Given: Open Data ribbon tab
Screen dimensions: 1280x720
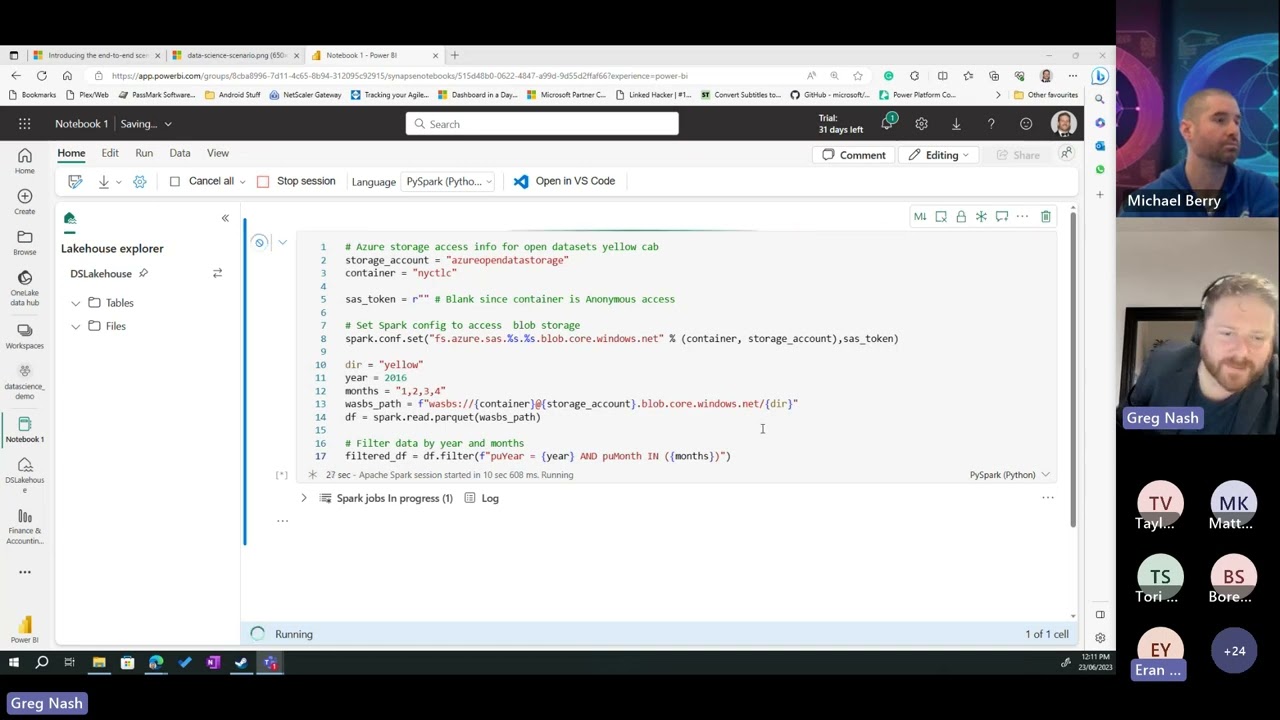Looking at the screenshot, I should click(x=180, y=153).
